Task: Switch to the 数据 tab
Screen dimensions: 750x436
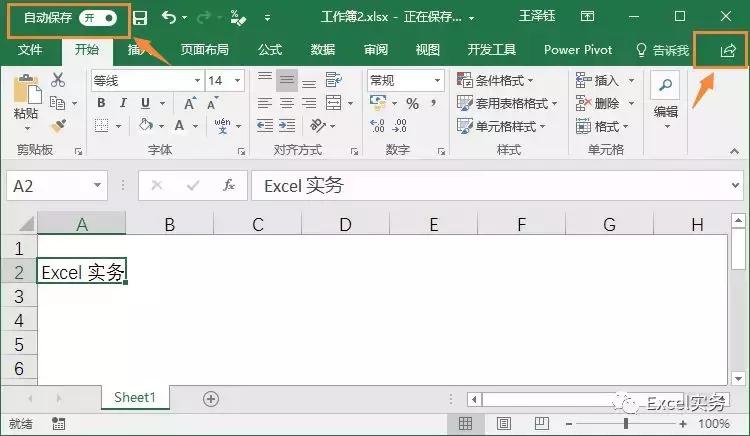Action: tap(322, 50)
